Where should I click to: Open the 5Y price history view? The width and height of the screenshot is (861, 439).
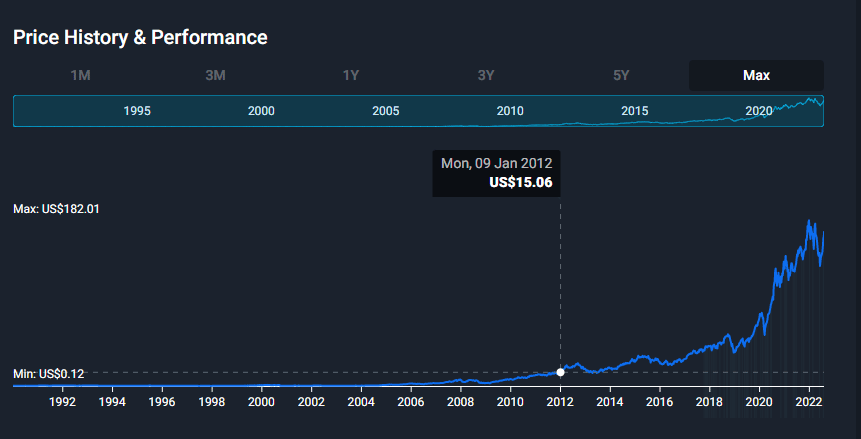point(621,75)
